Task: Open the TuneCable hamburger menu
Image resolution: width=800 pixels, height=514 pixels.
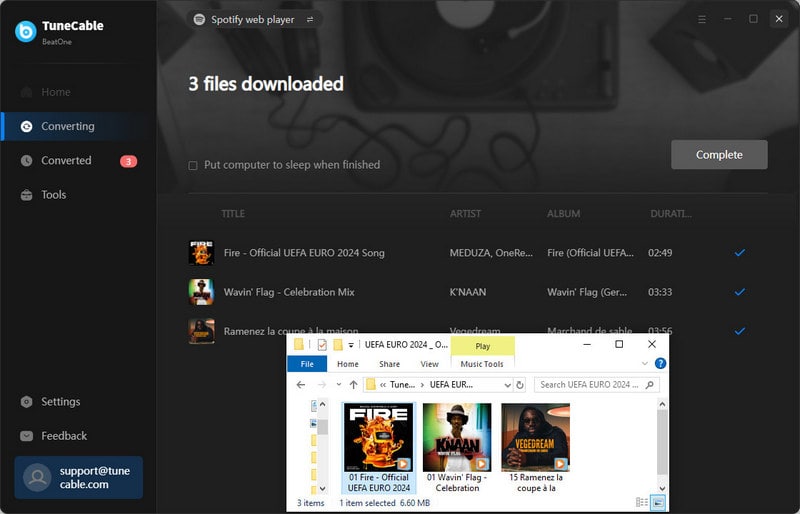Action: (x=702, y=19)
